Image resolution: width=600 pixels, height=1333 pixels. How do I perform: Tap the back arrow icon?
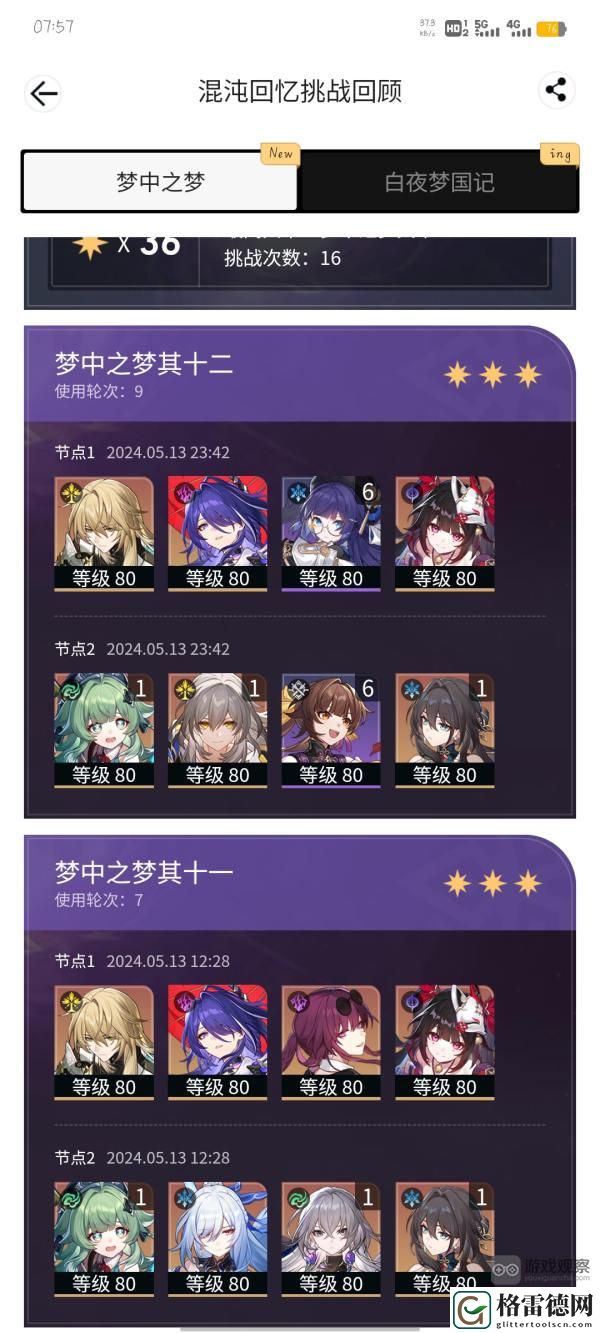(44, 93)
